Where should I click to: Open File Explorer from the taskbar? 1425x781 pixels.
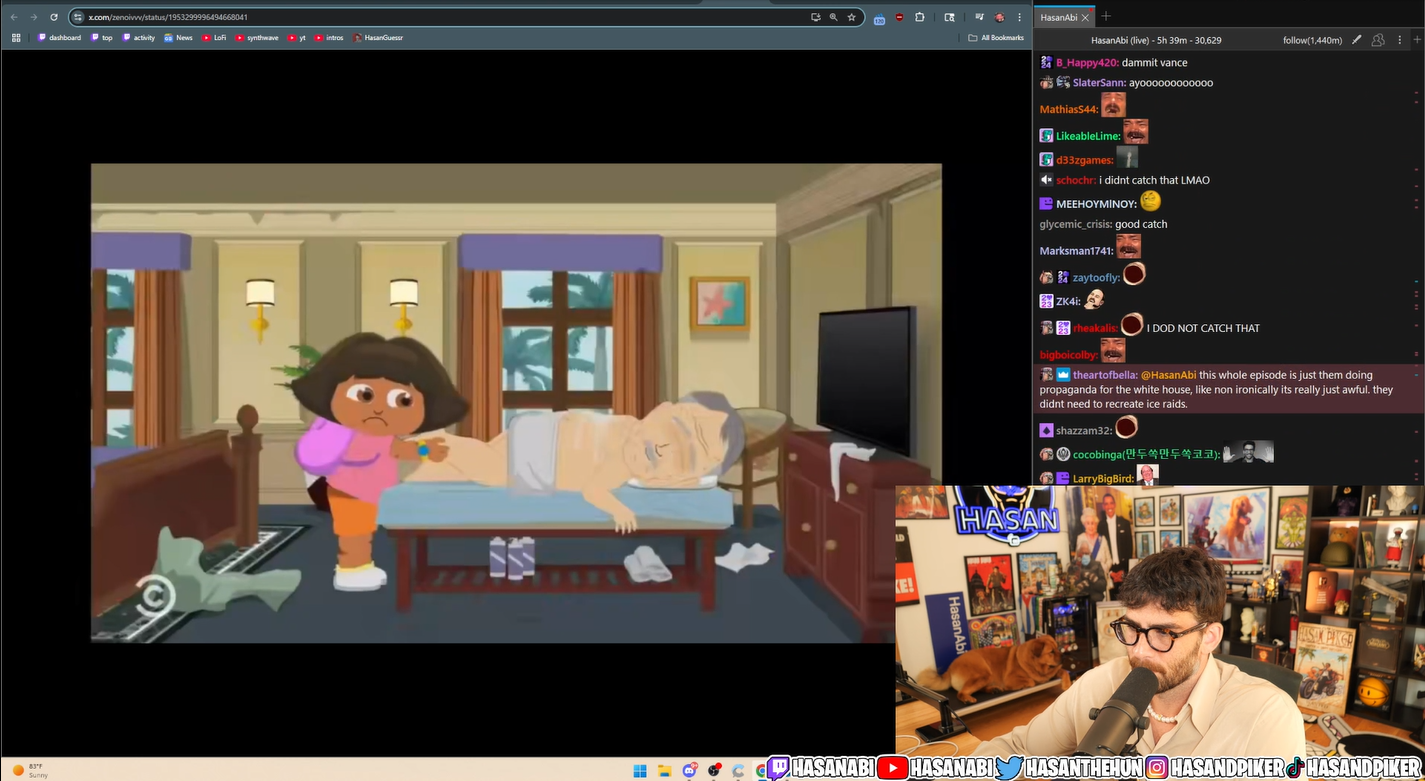tap(664, 770)
